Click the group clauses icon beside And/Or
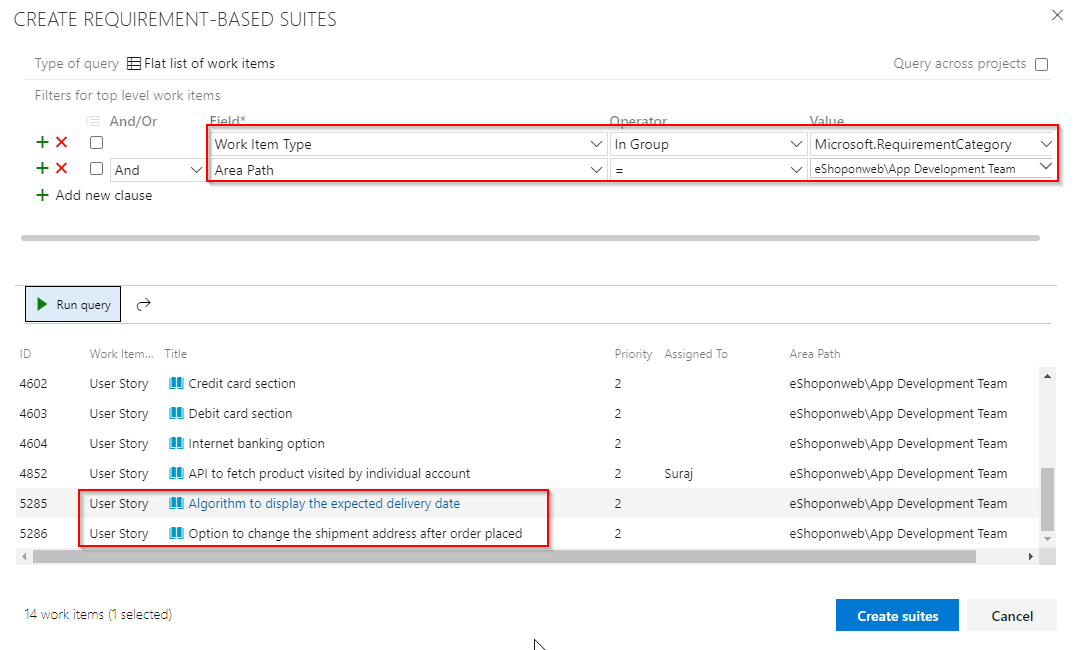Image resolution: width=1079 pixels, height=650 pixels. pyautogui.click(x=93, y=121)
